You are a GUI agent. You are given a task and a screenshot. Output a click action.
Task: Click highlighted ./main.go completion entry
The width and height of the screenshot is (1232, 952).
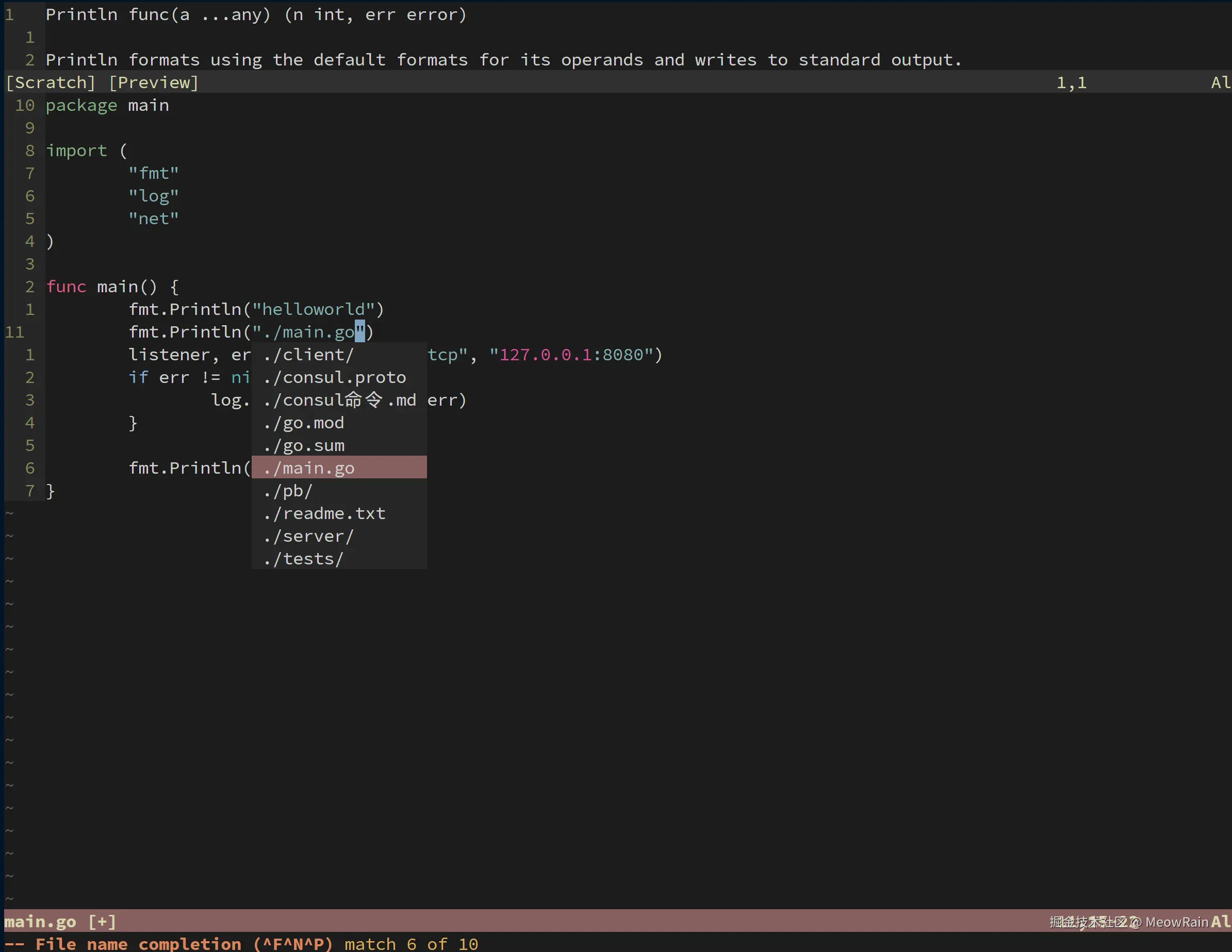click(x=309, y=468)
